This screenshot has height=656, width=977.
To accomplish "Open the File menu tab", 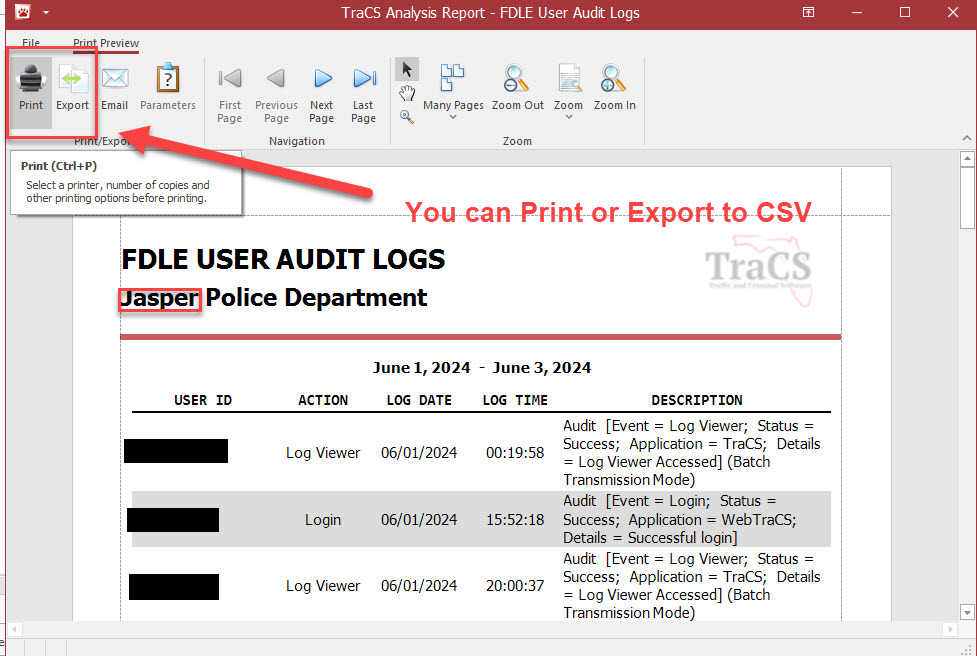I will pyautogui.click(x=31, y=44).
